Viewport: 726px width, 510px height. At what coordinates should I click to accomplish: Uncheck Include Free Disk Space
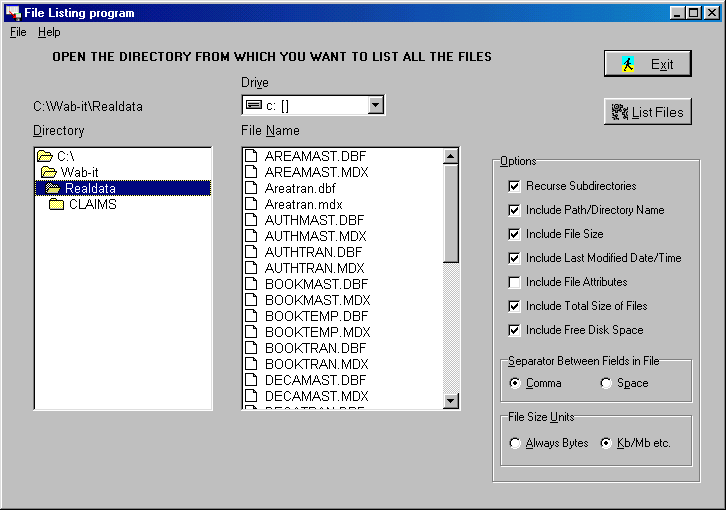(x=514, y=330)
